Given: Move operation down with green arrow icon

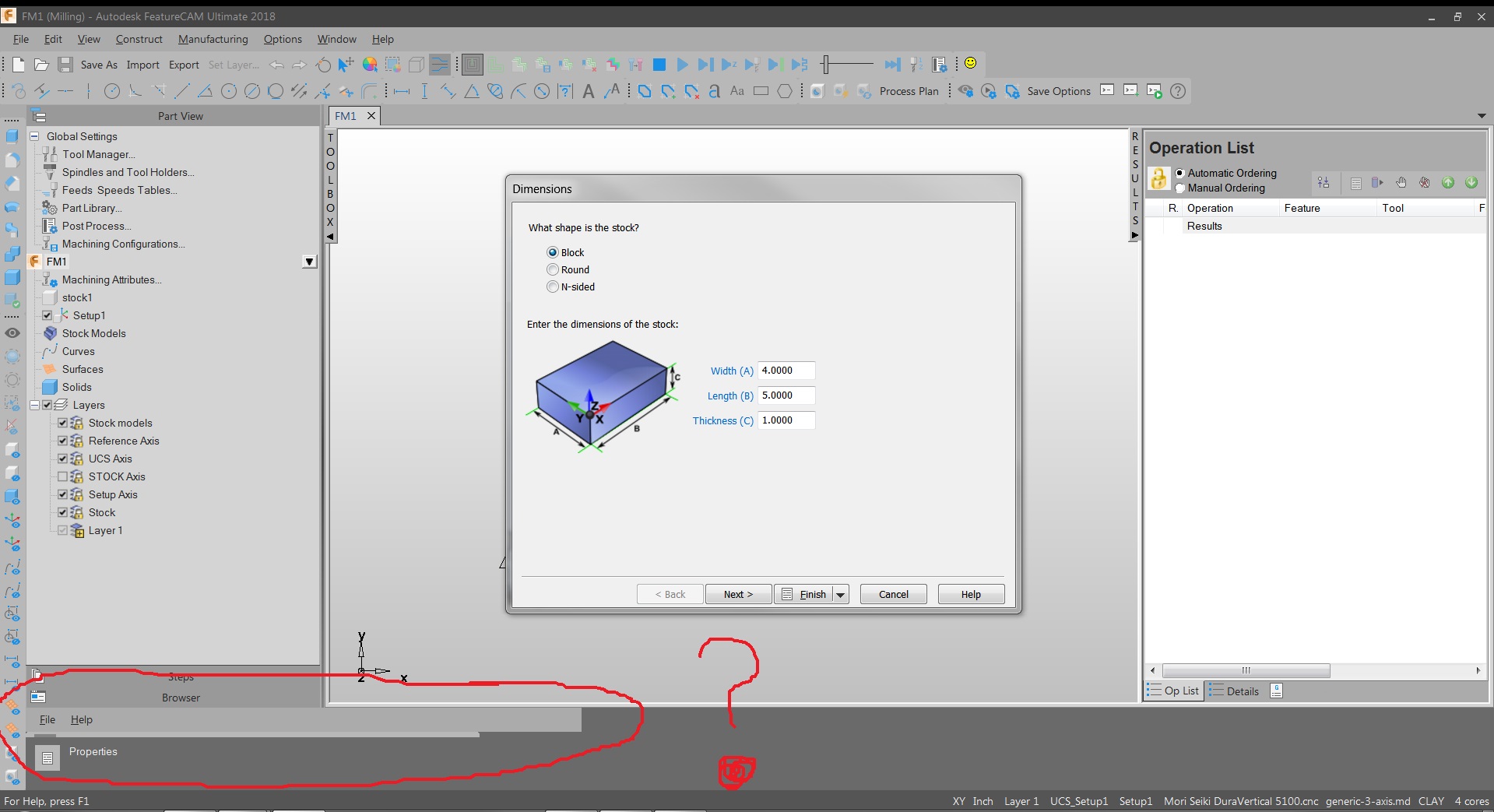Looking at the screenshot, I should 1471,182.
